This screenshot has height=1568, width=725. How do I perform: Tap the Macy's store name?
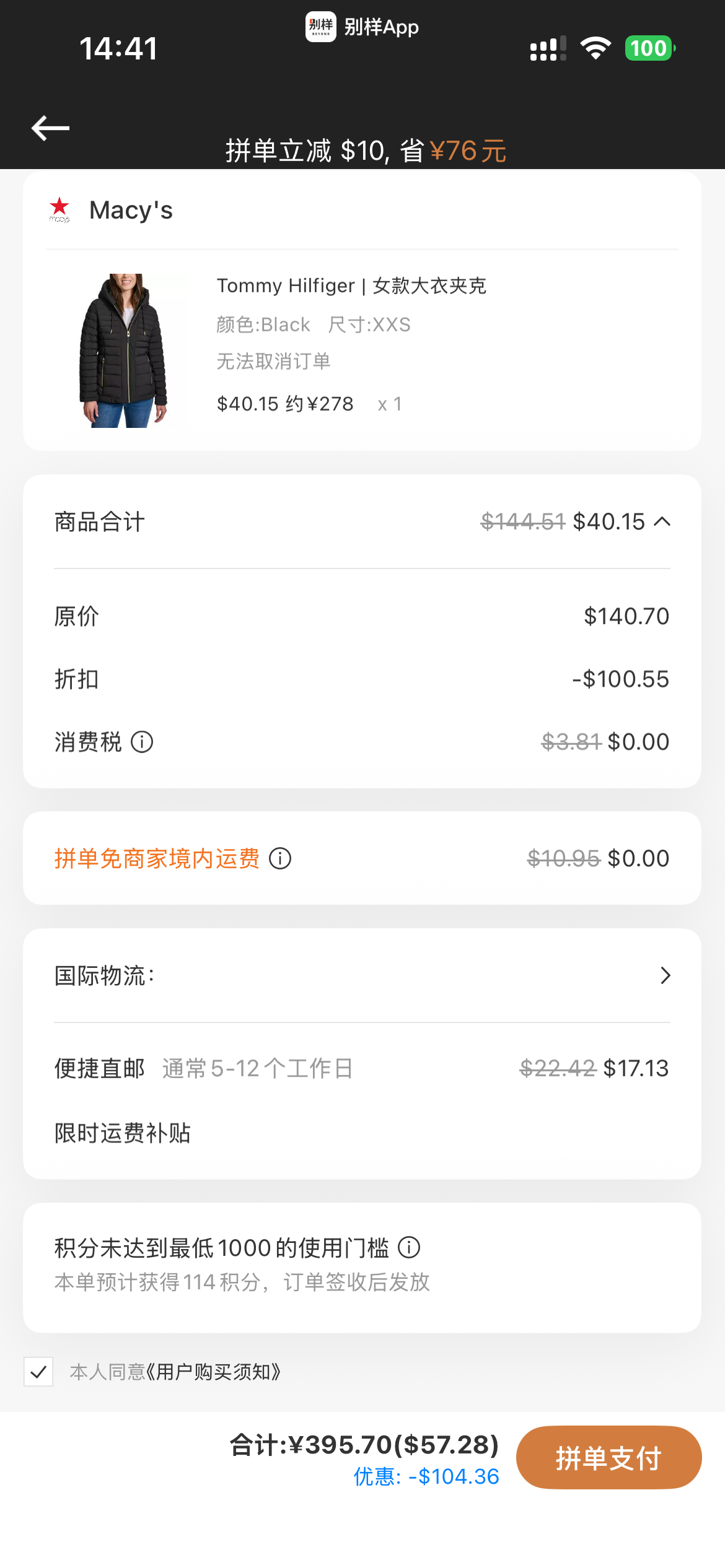pyautogui.click(x=131, y=211)
